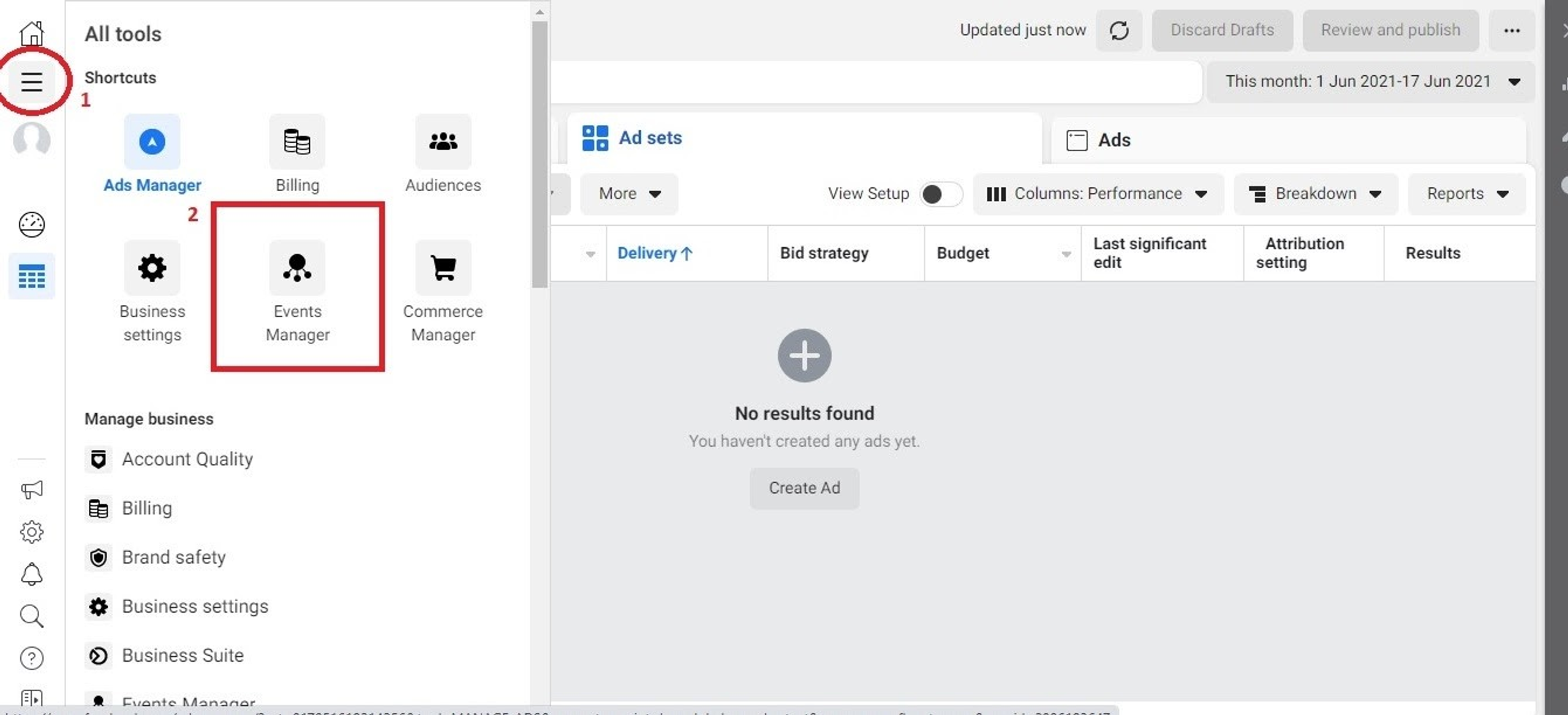This screenshot has width=1568, height=715.
Task: Open the Reports dropdown
Action: [1466, 194]
